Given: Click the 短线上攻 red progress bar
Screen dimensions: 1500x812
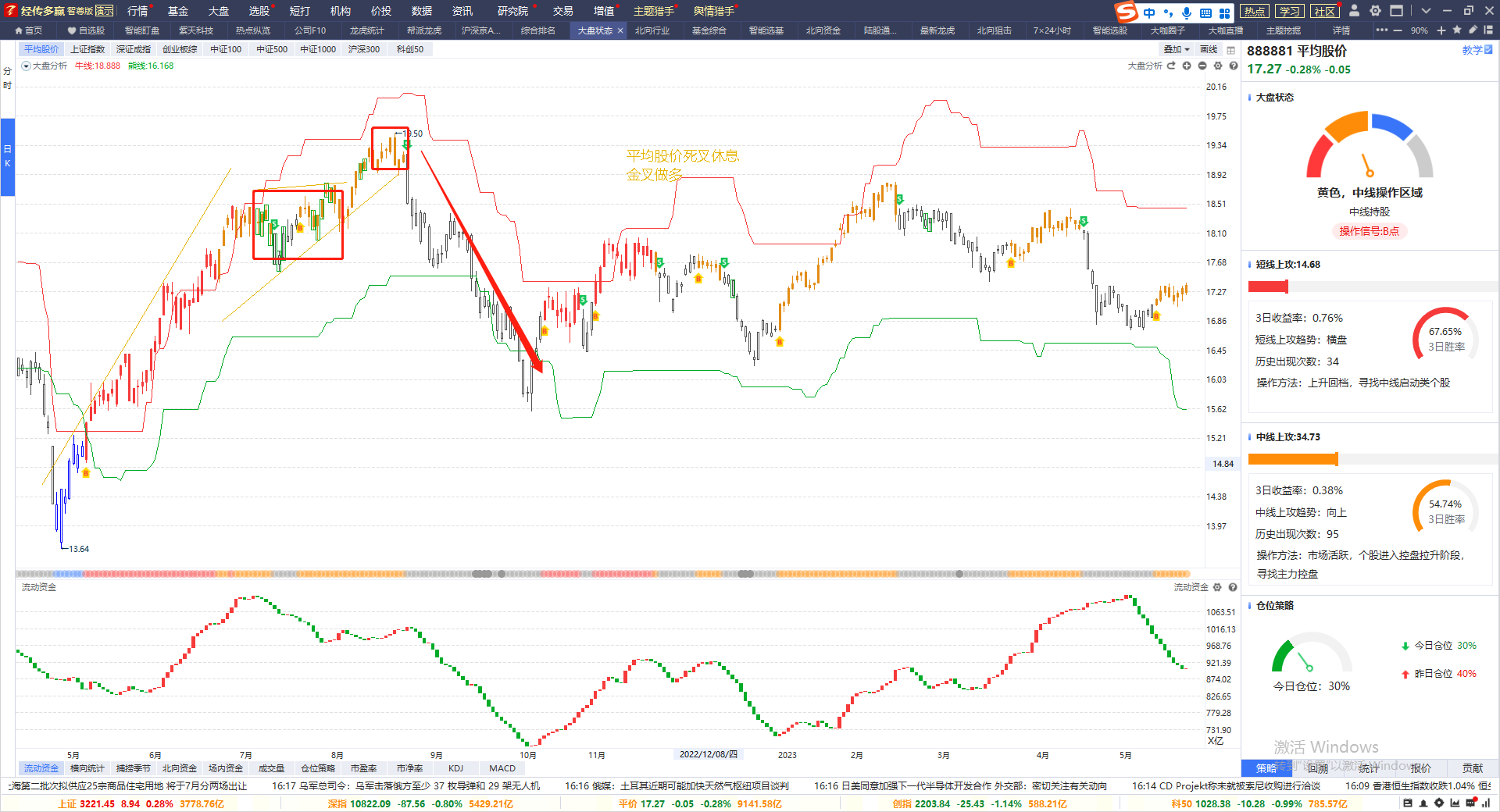Looking at the screenshot, I should 1269,287.
